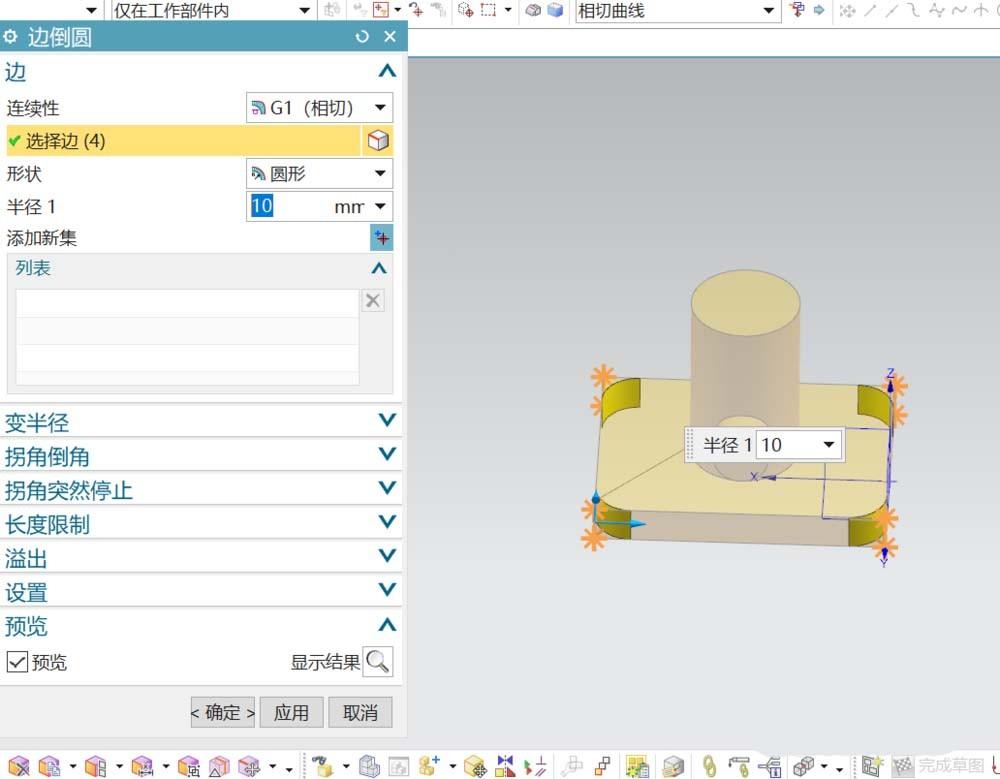Open the 连续性 dropdown showing G1 (相切)
The height and width of the screenshot is (779, 1000).
point(380,107)
